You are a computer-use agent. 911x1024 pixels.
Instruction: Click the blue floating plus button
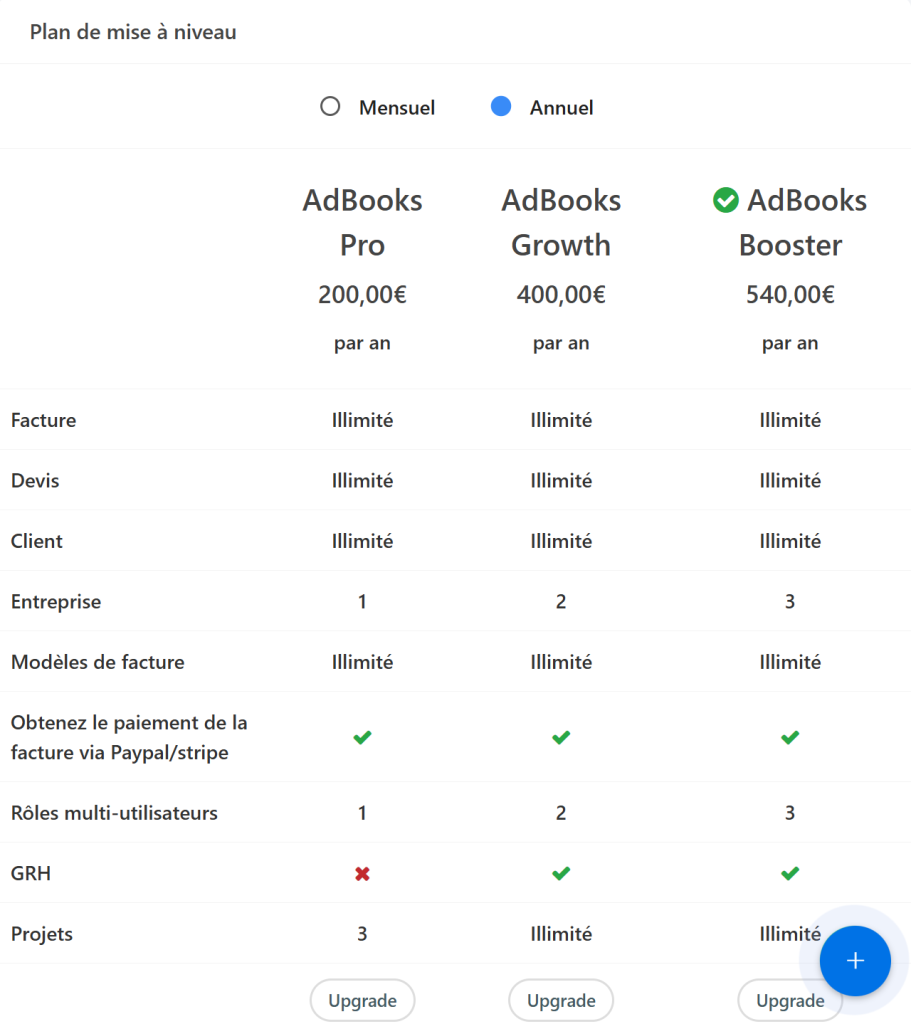point(855,961)
